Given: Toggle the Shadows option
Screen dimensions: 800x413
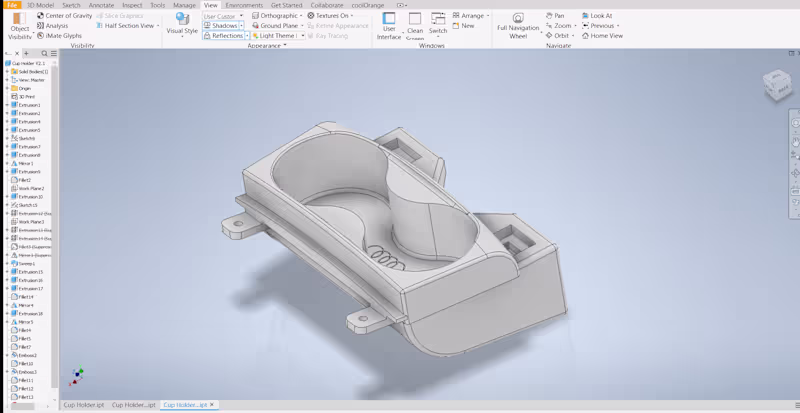Looking at the screenshot, I should point(221,26).
